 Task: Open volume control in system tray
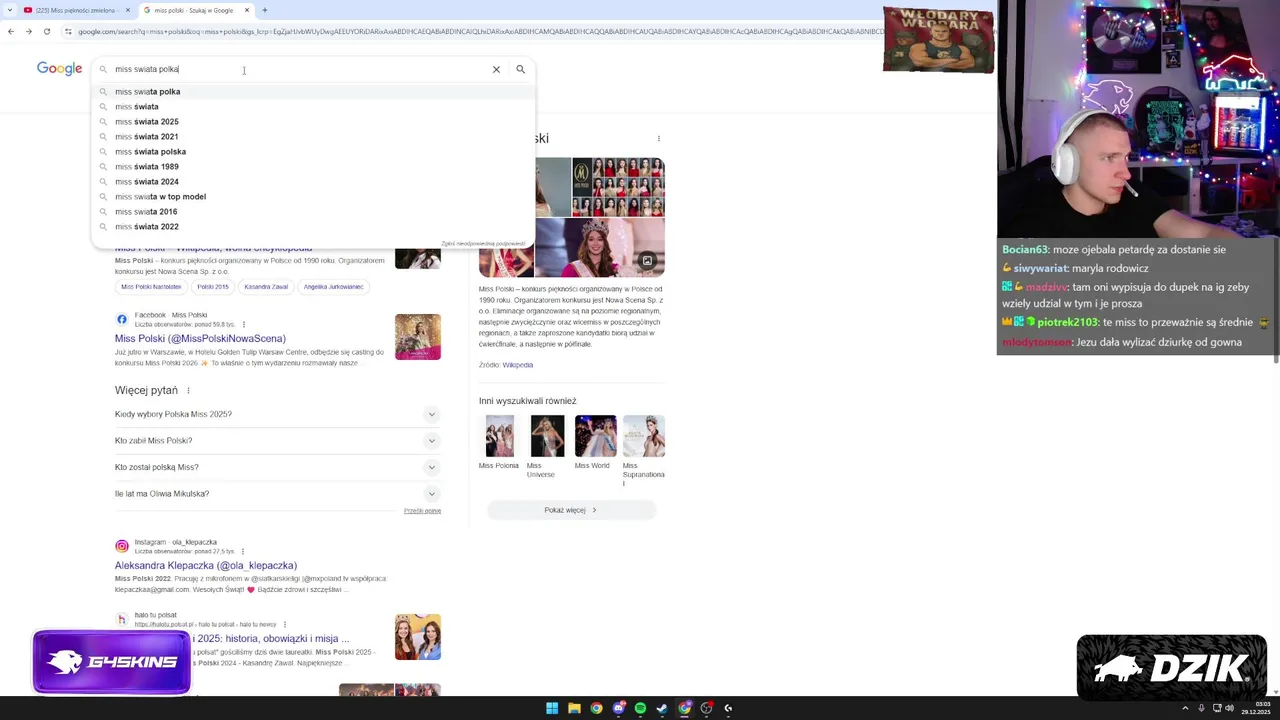click(x=1230, y=708)
